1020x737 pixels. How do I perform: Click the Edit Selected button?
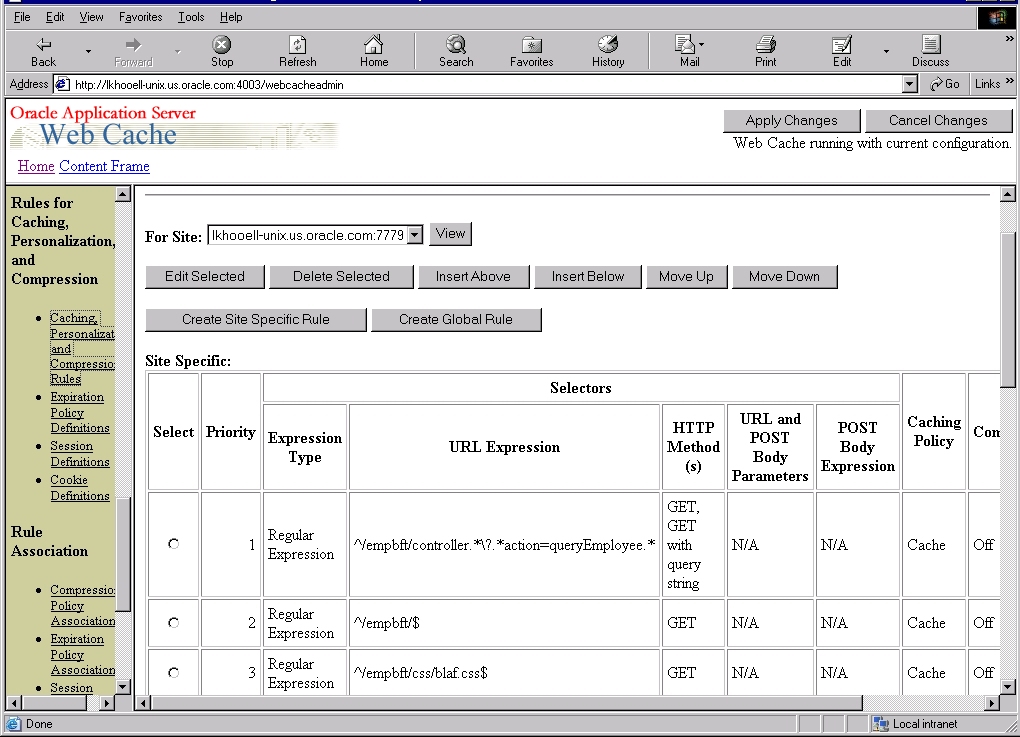click(205, 276)
